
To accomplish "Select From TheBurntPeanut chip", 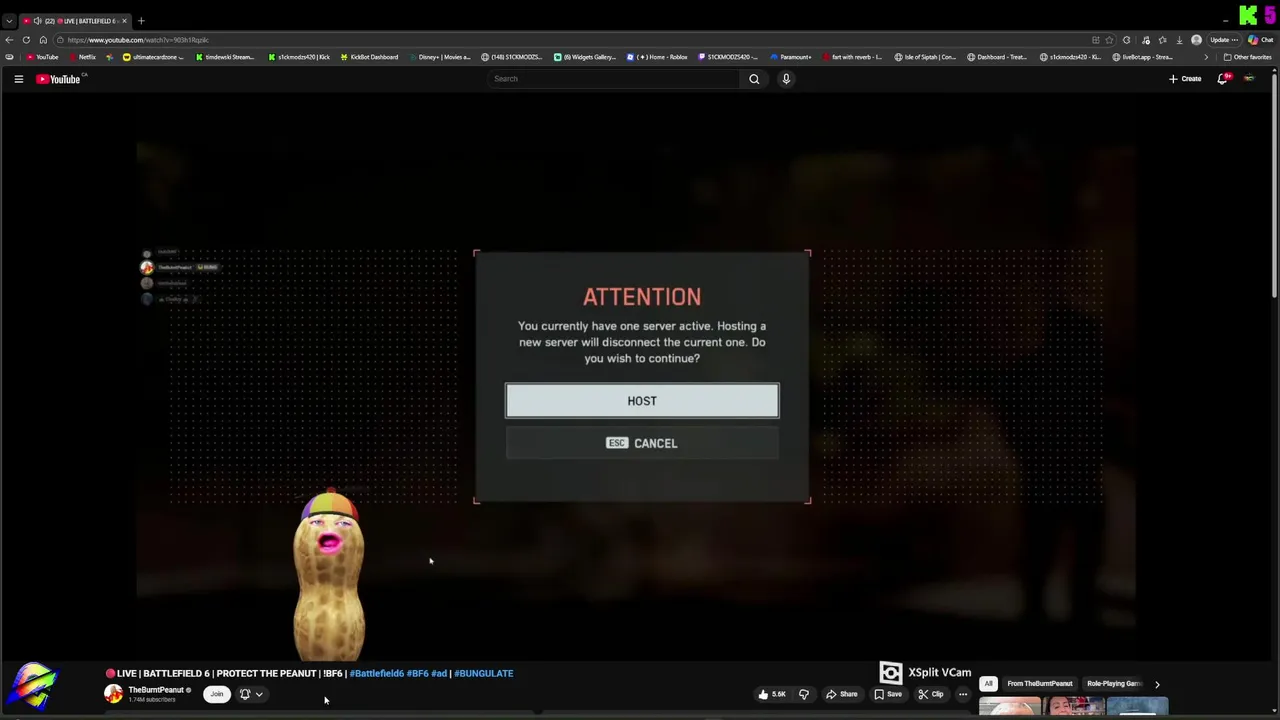I will (x=1040, y=684).
